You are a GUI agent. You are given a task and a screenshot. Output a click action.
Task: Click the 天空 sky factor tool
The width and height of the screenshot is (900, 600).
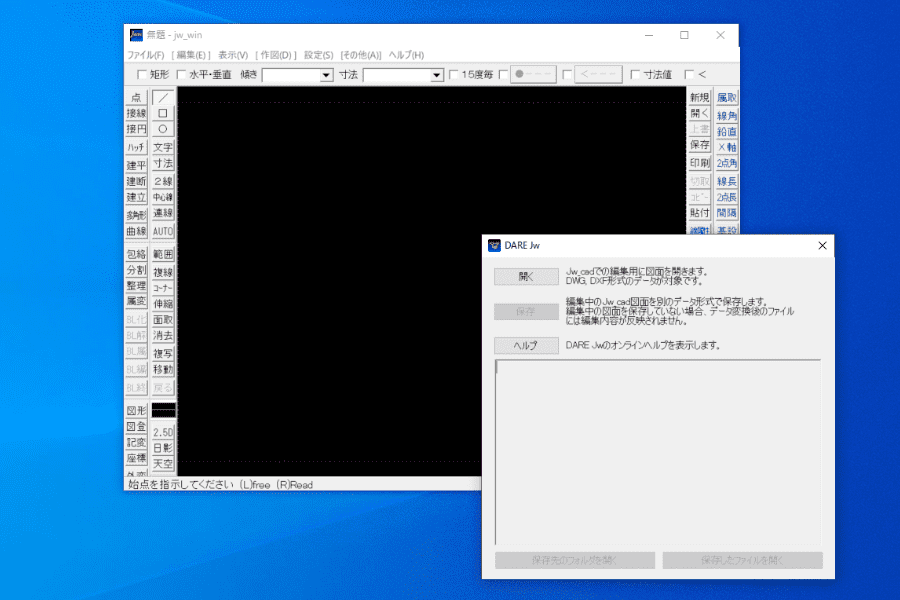(163, 463)
